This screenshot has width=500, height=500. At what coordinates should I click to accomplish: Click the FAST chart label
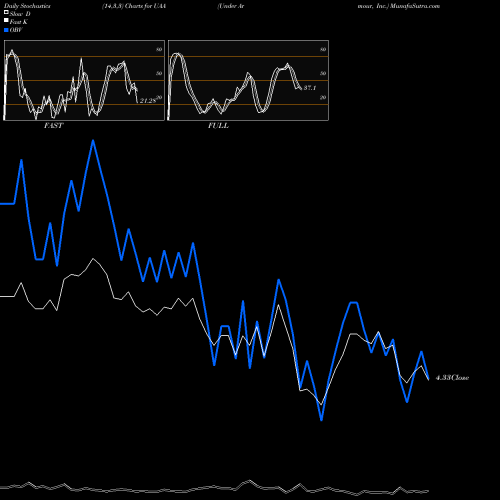(53, 126)
